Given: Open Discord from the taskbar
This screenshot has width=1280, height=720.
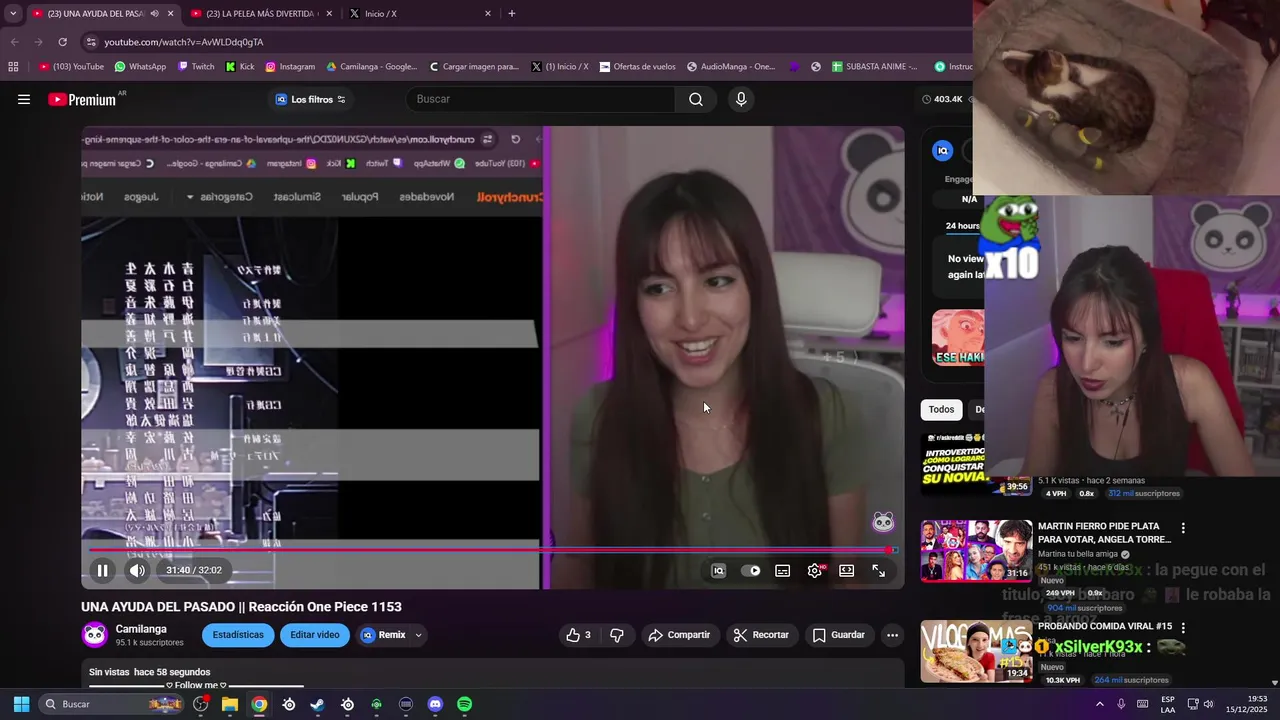Looking at the screenshot, I should pos(435,704).
